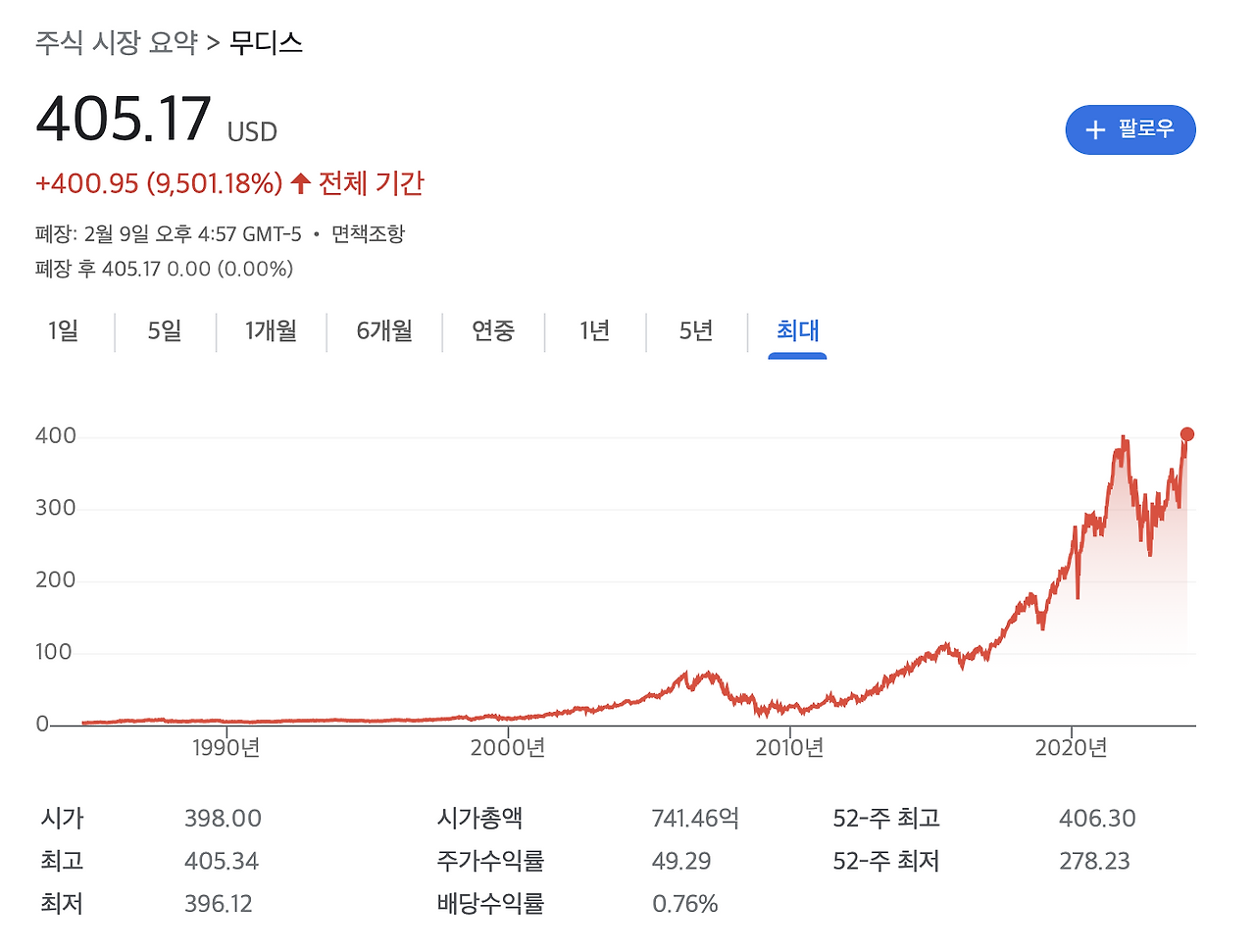Click the red upward arrow next to the percentage change
This screenshot has height=952, width=1255.
pos(301,182)
